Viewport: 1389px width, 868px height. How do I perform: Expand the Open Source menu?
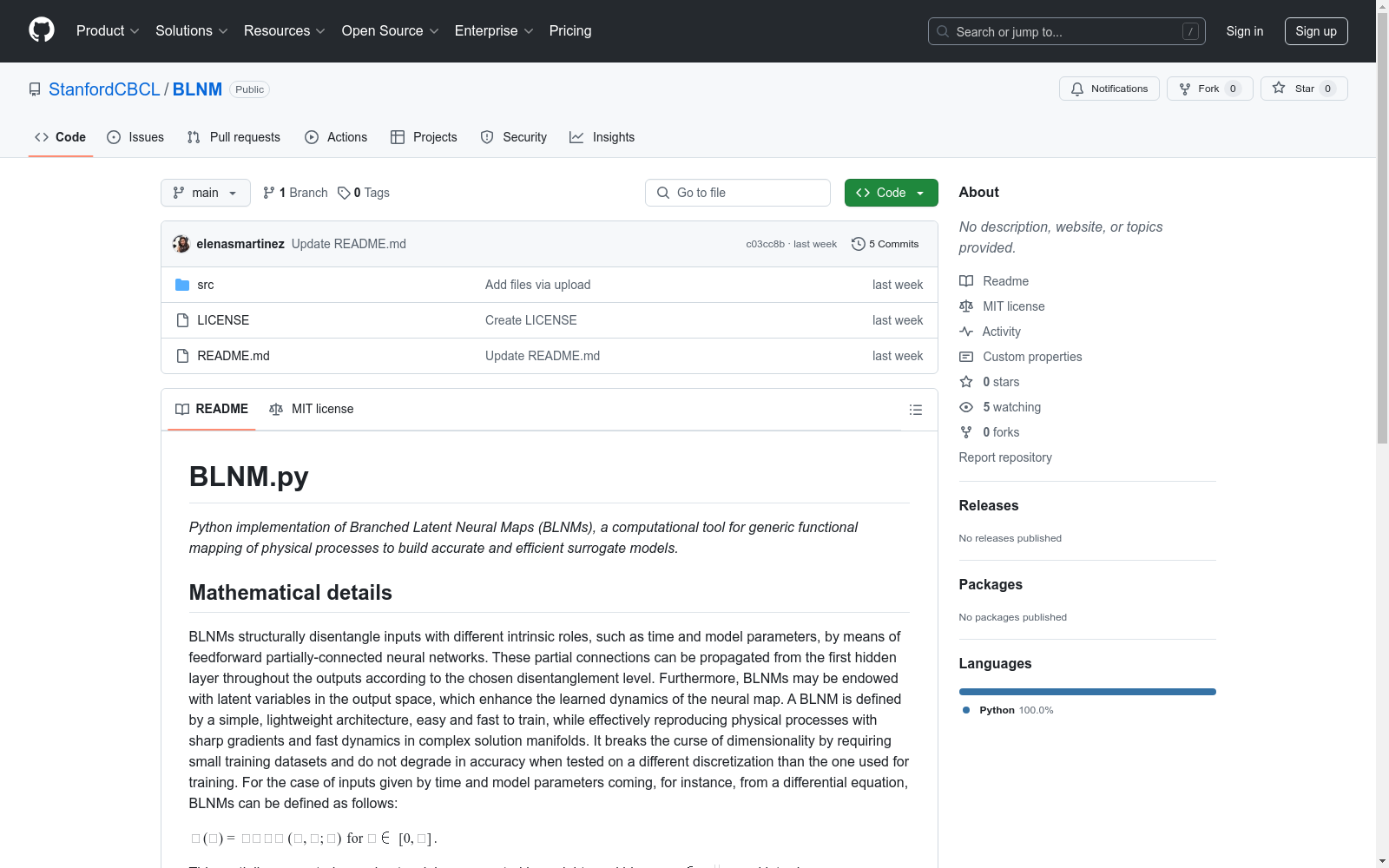(x=391, y=30)
